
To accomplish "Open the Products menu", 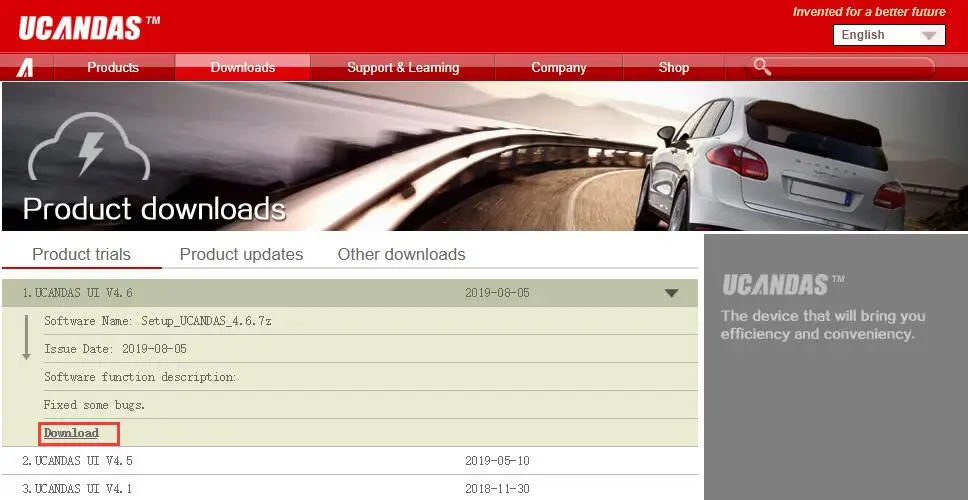I will coord(113,67).
